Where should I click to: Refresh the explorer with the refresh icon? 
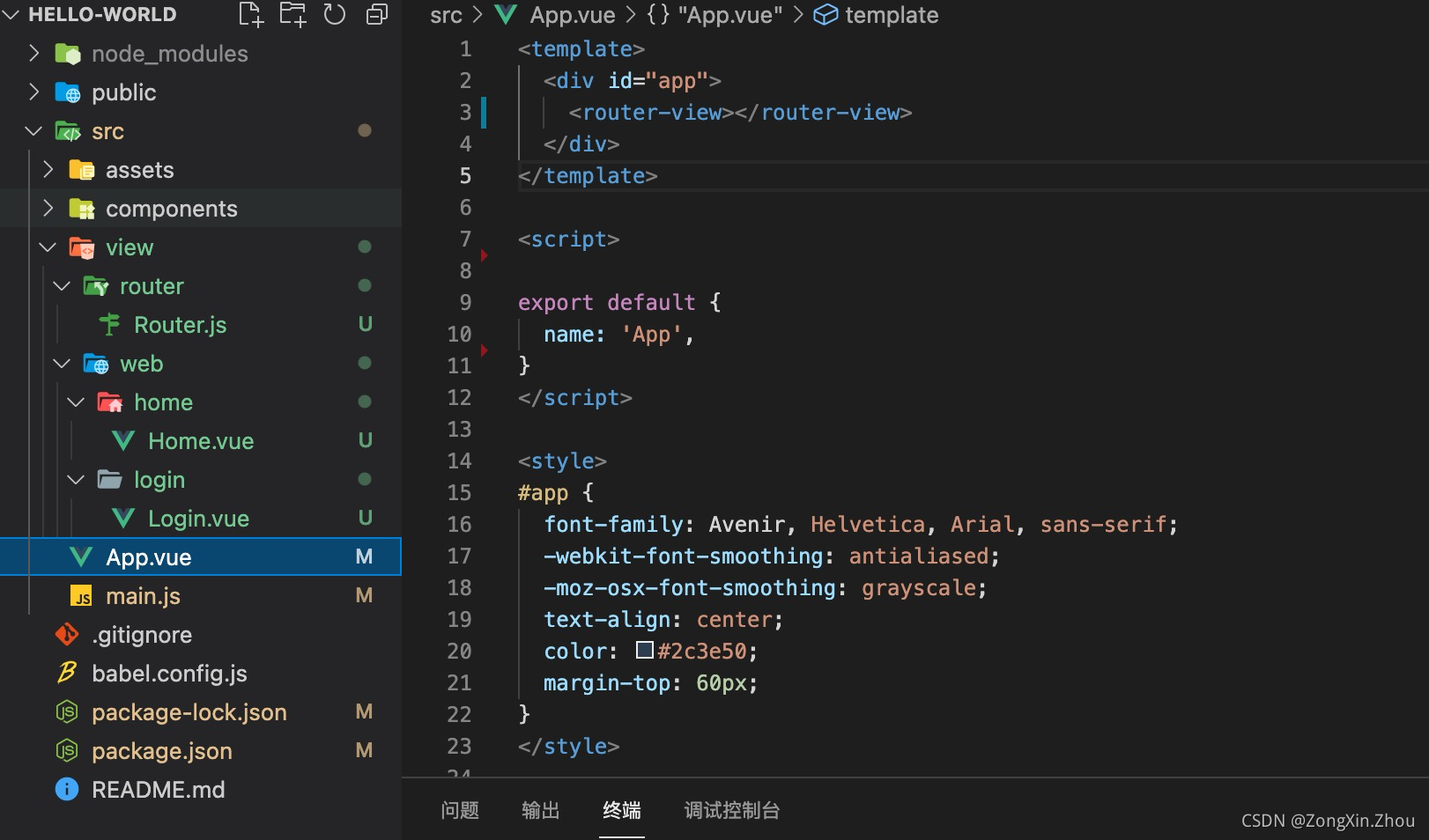tap(335, 14)
